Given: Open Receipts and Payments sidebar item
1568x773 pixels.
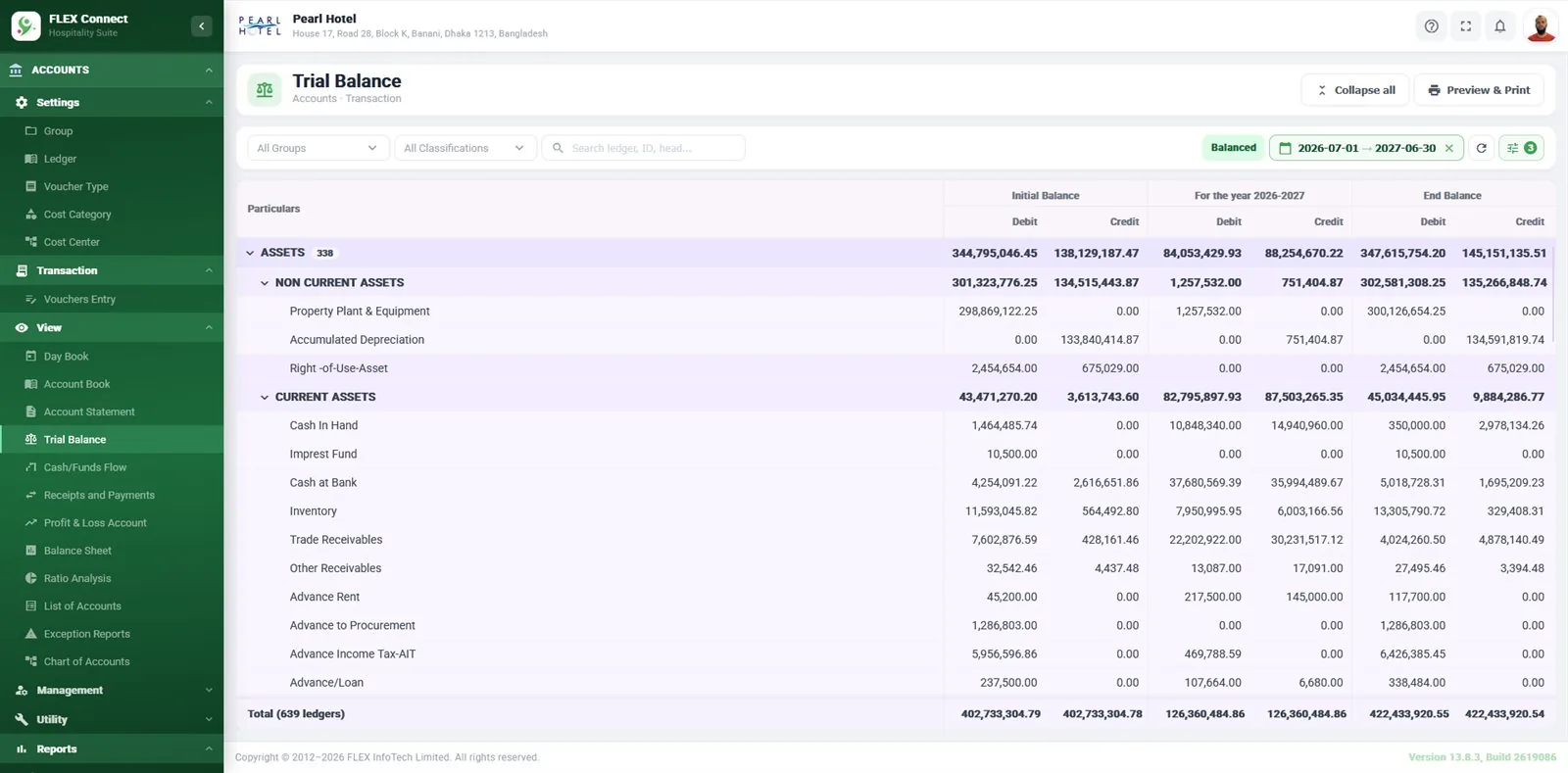Looking at the screenshot, I should 112,495.
